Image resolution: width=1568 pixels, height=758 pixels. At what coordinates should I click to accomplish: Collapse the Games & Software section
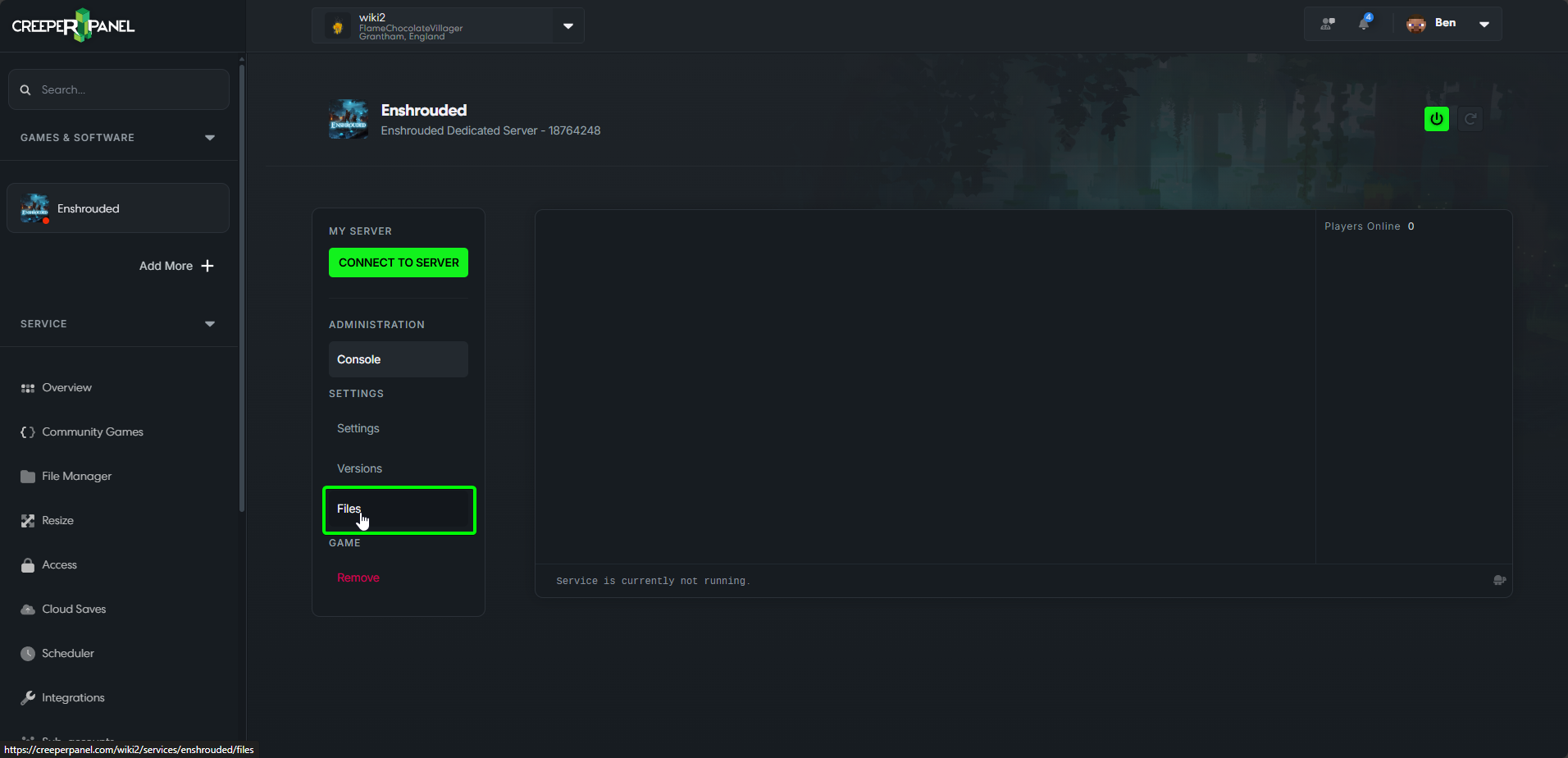point(210,138)
